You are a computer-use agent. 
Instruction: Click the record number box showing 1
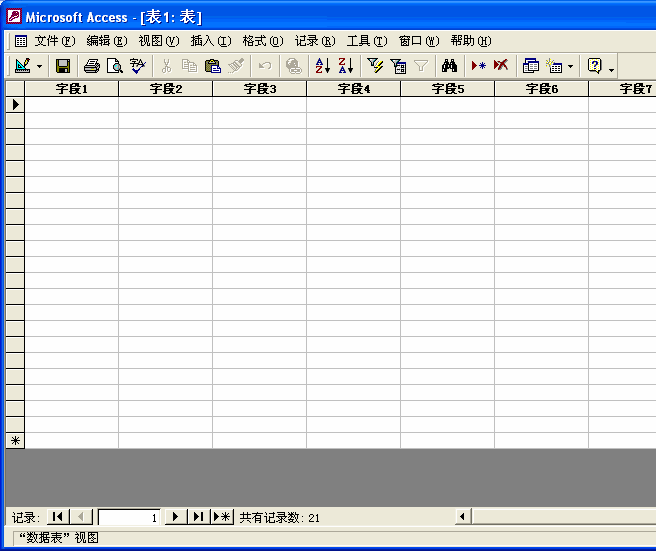click(x=129, y=518)
